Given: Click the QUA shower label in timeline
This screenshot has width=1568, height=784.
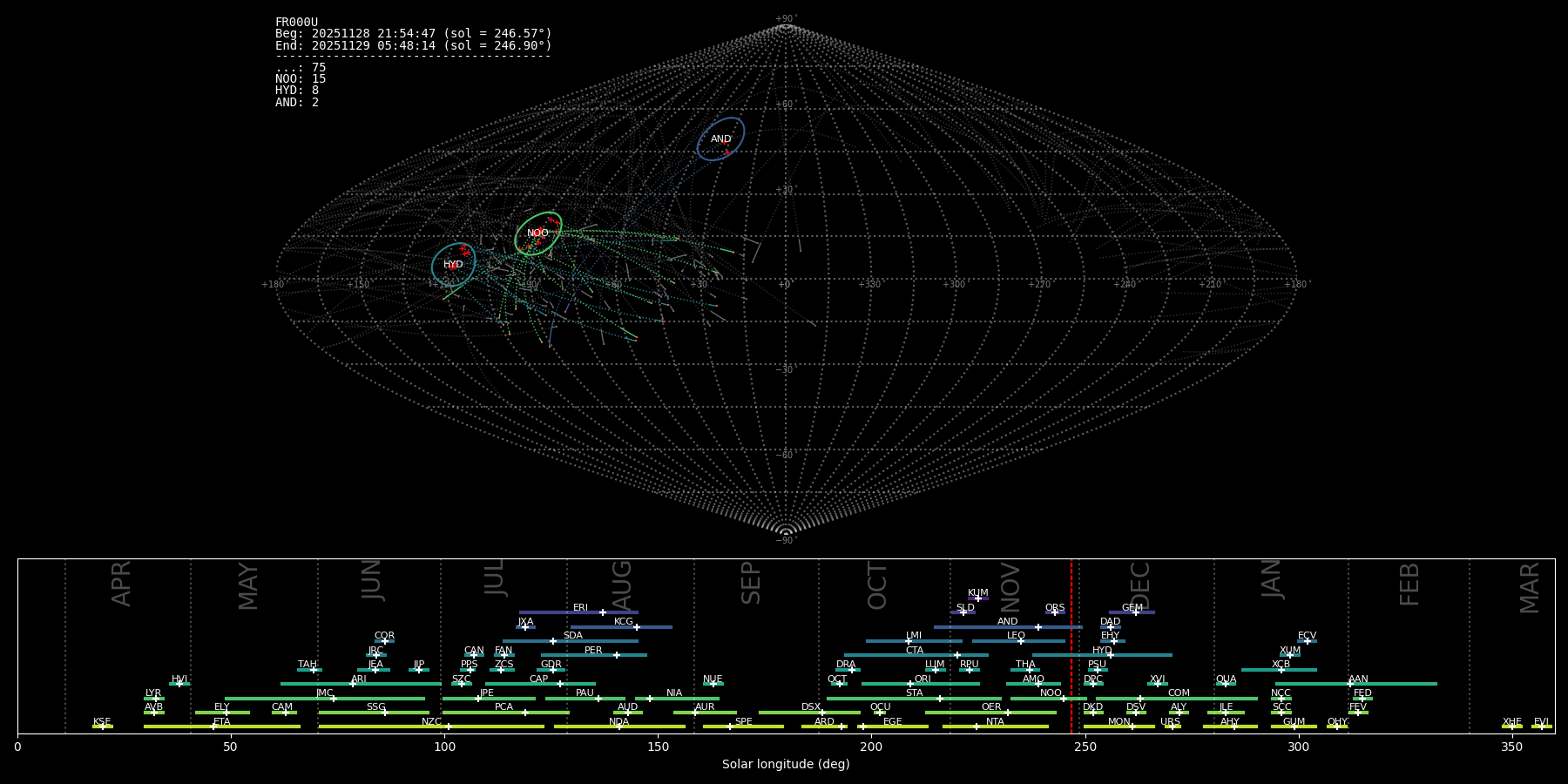Looking at the screenshot, I should pyautogui.click(x=1226, y=679).
